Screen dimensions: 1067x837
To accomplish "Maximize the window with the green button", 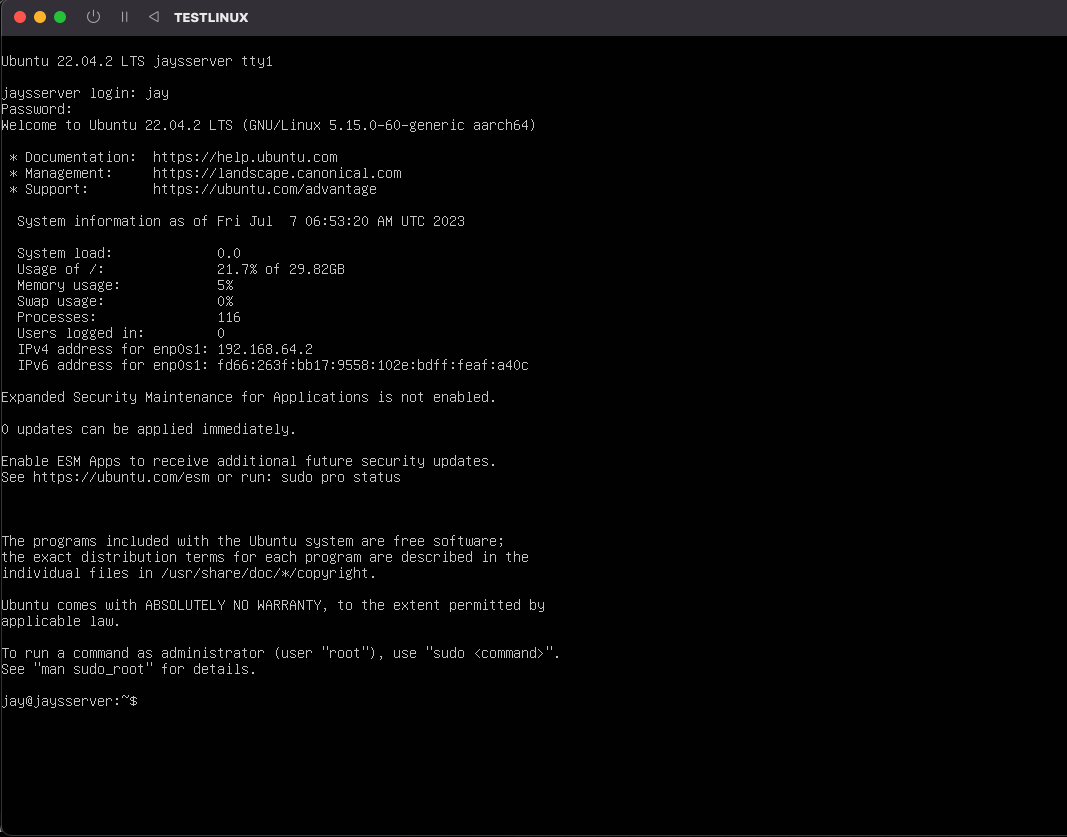I will tap(60, 17).
